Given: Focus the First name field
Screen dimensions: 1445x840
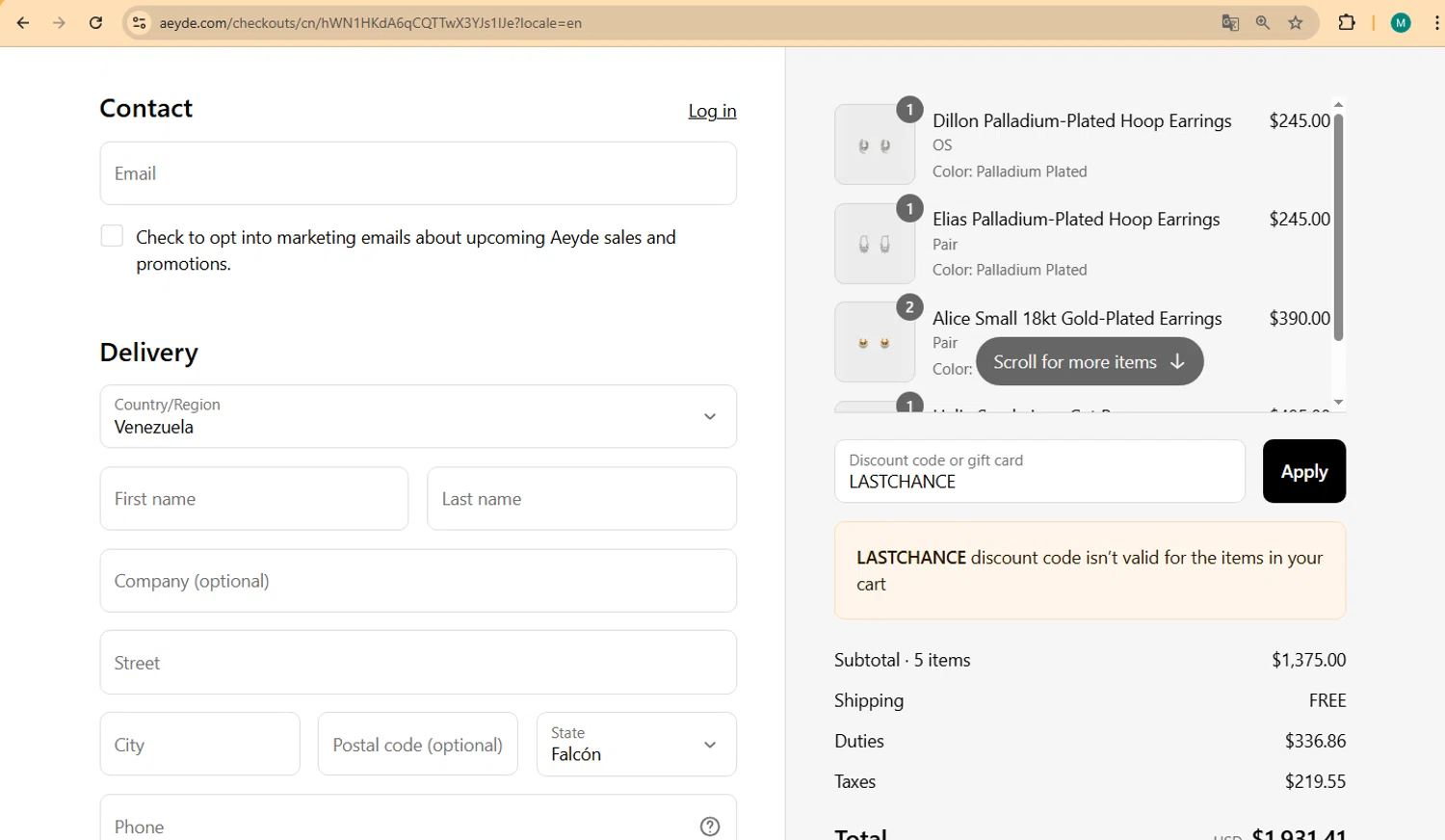Looking at the screenshot, I should pos(254,499).
